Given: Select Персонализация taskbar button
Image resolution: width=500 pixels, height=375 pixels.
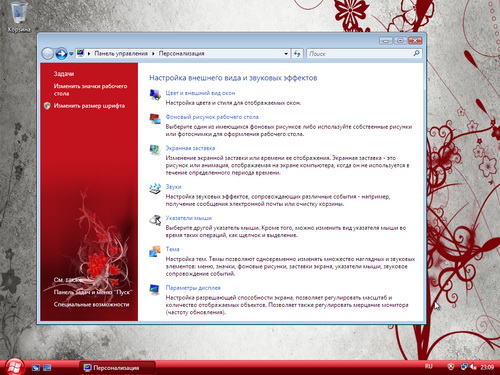Looking at the screenshot, I should (117, 368).
